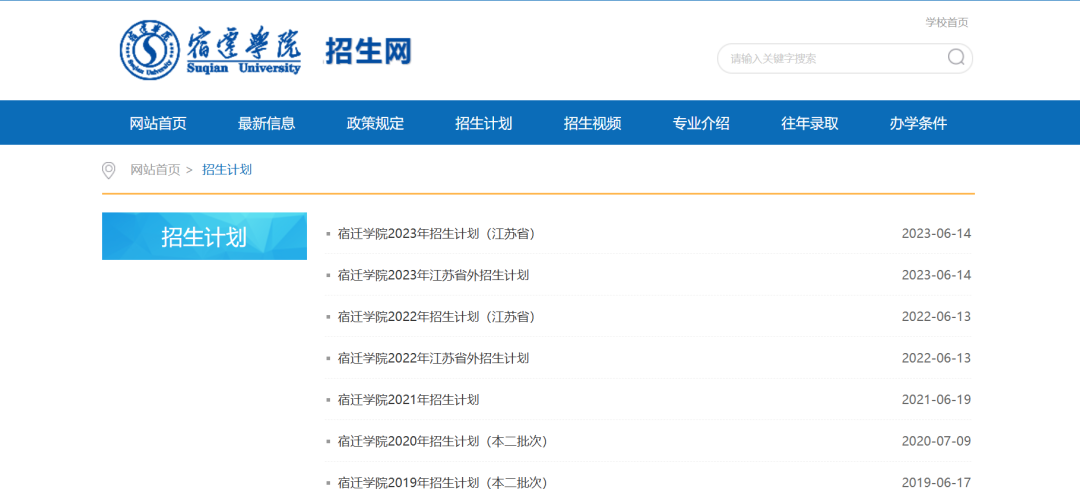Open the 往年录取 menu item
The height and width of the screenshot is (499, 1080).
809,123
